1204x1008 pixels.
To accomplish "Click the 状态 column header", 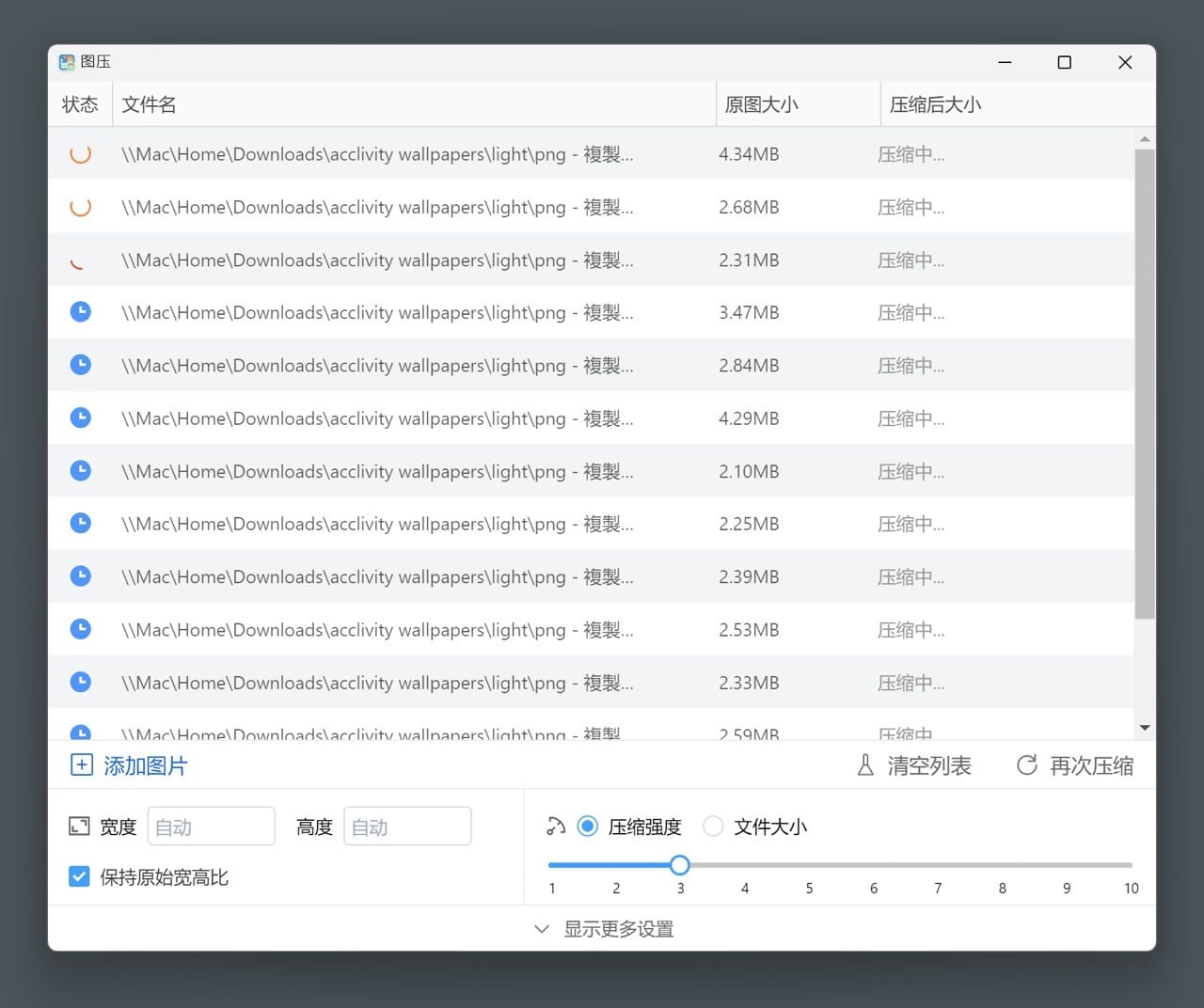I will point(80,104).
